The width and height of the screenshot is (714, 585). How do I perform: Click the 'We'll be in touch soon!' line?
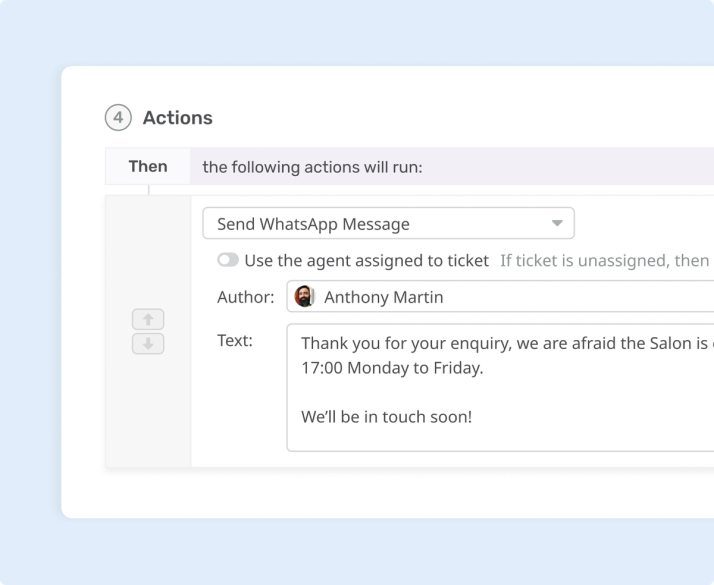[x=387, y=417]
